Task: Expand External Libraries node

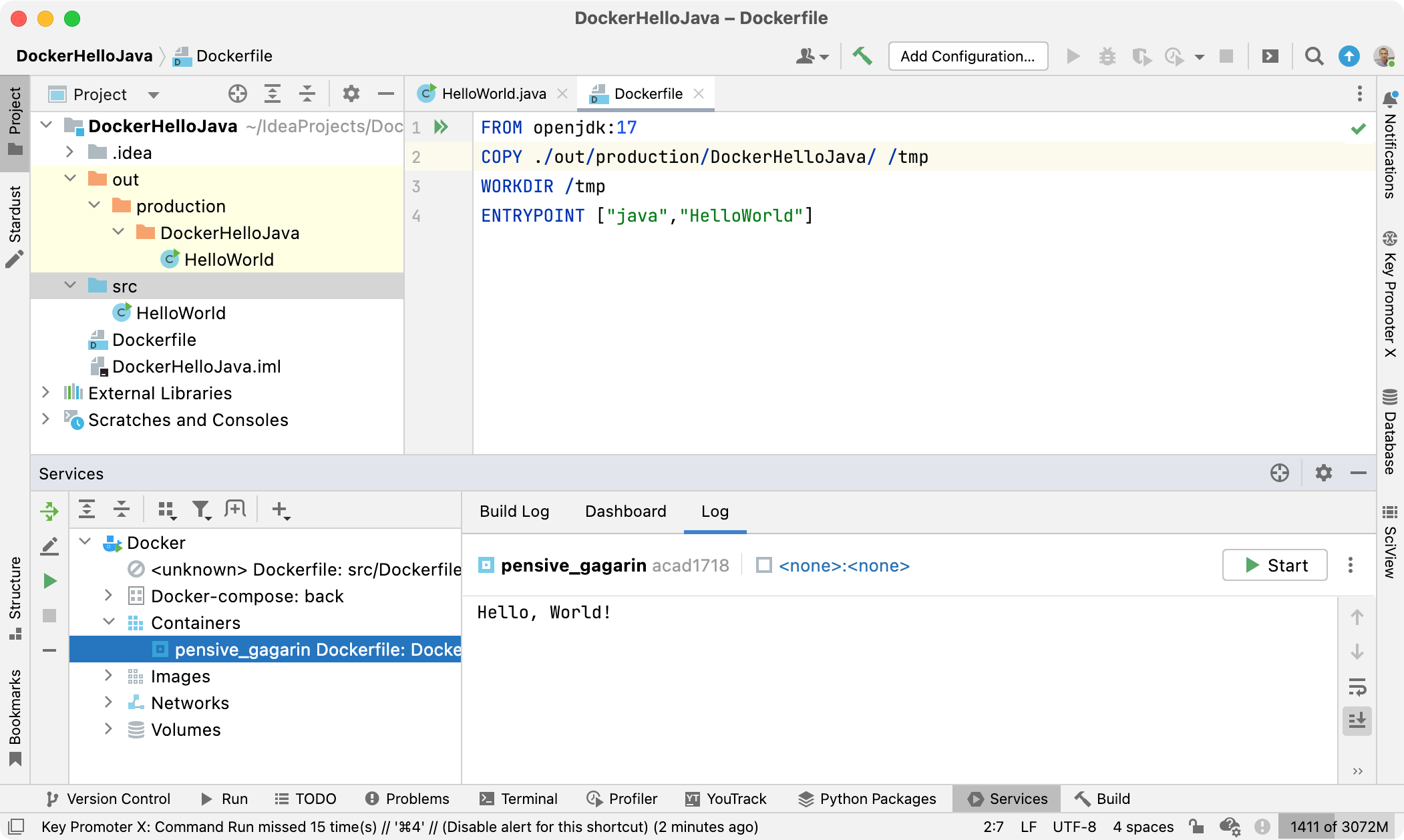Action: point(46,393)
